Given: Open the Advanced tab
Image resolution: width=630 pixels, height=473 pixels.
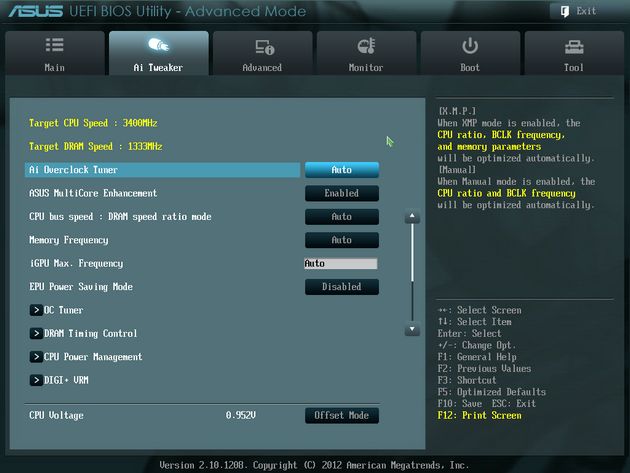Looking at the screenshot, I should (262, 53).
